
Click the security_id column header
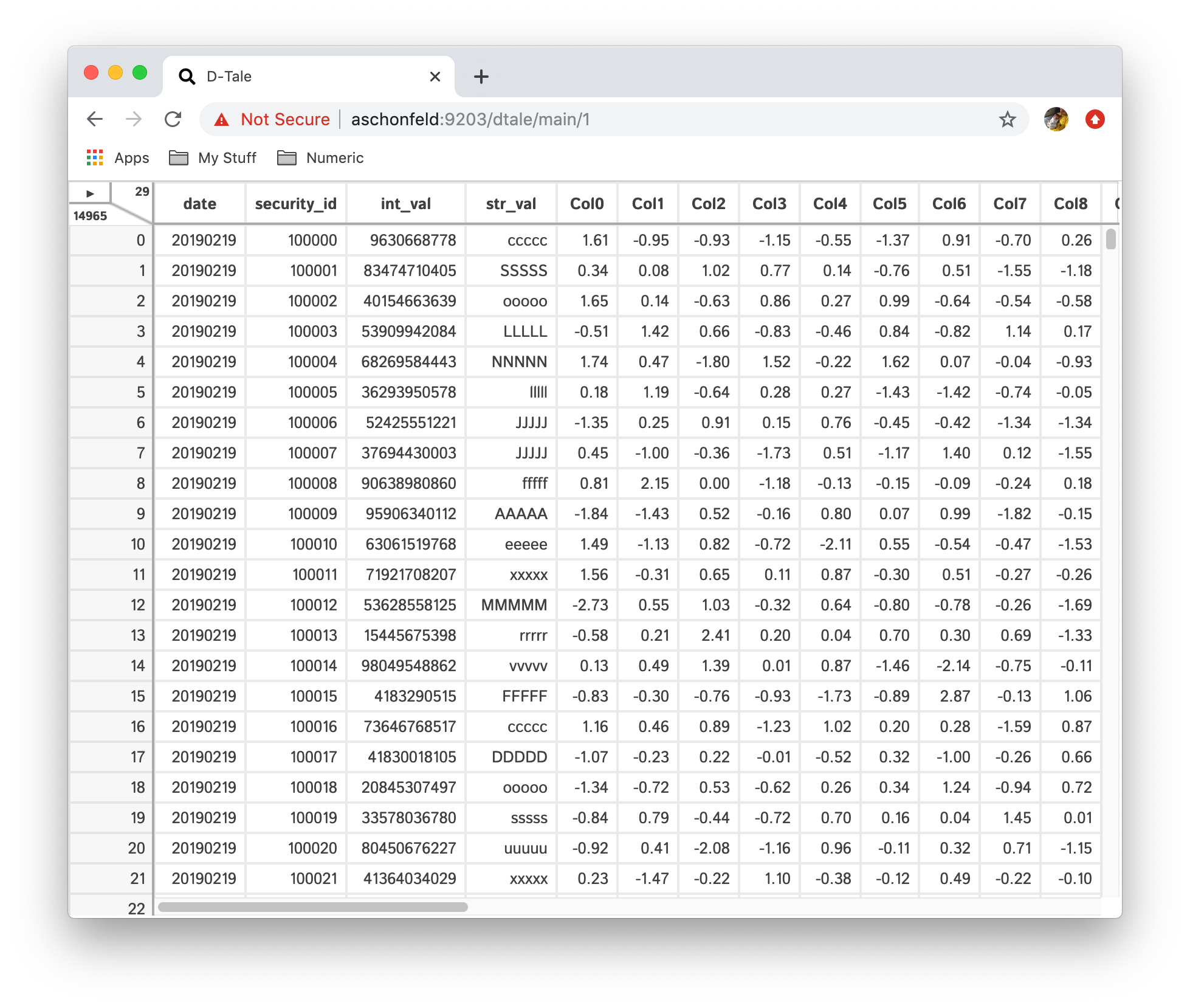point(295,204)
